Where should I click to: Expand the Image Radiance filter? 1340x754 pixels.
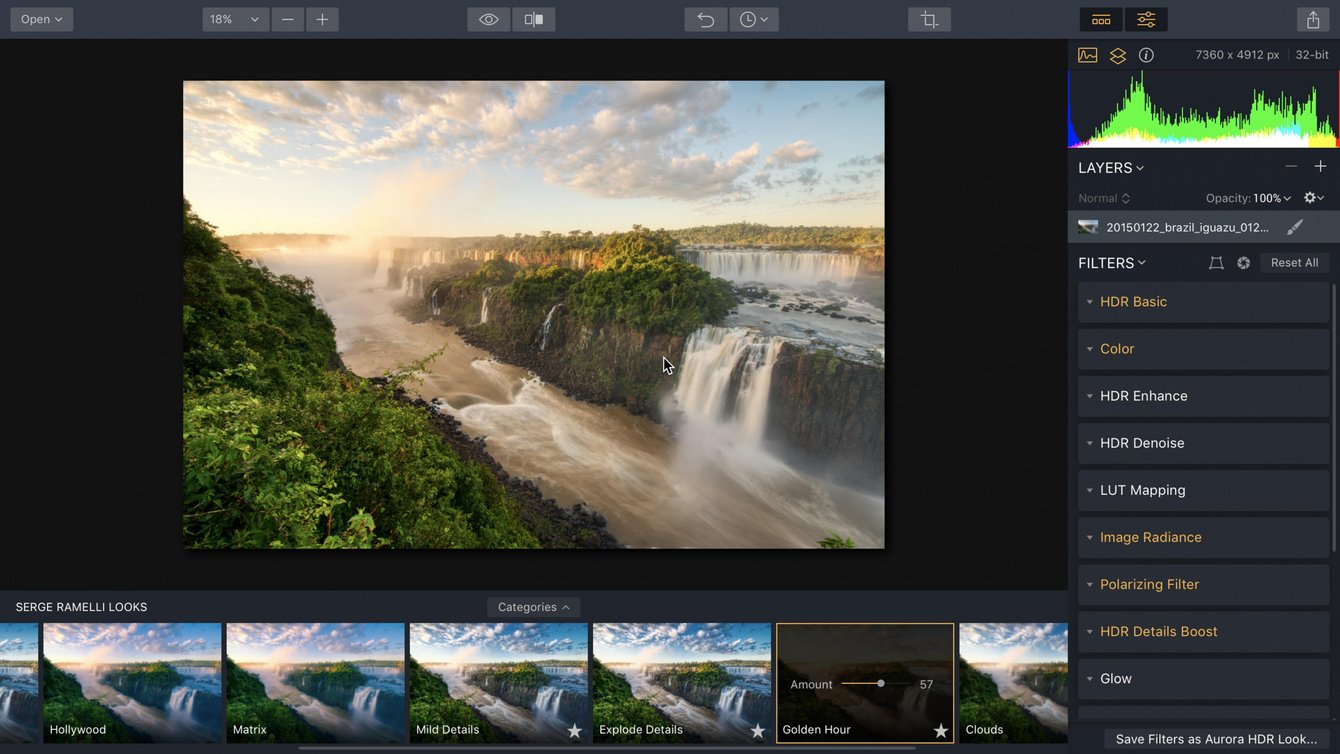(x=1203, y=537)
